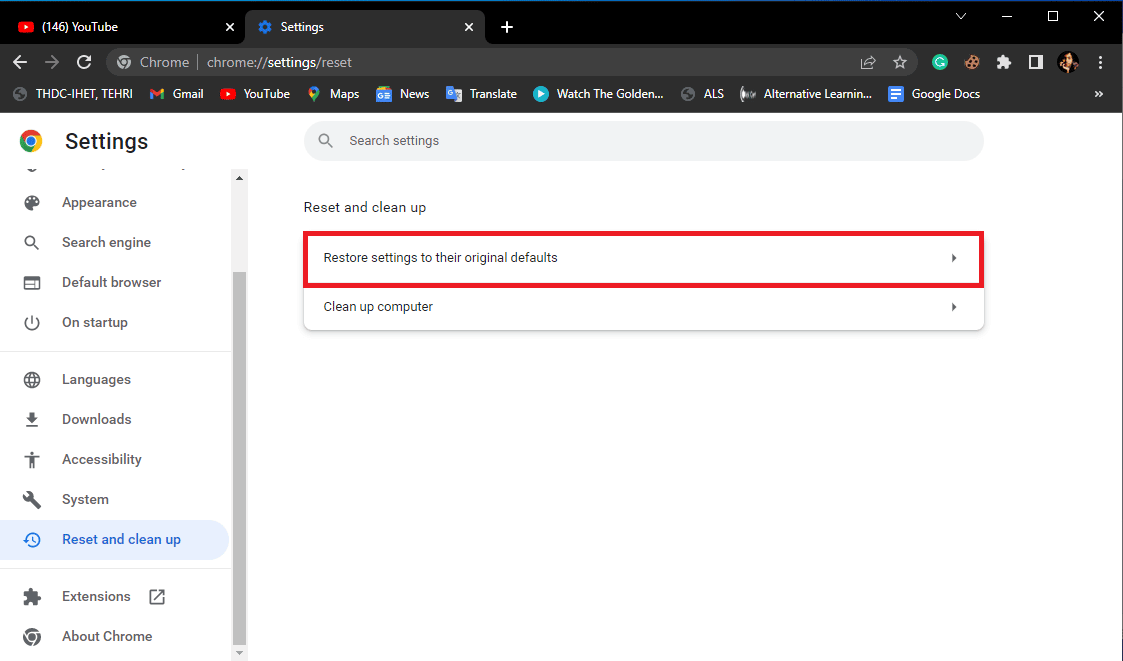
Task: Open the News bookmark
Action: click(x=403, y=94)
